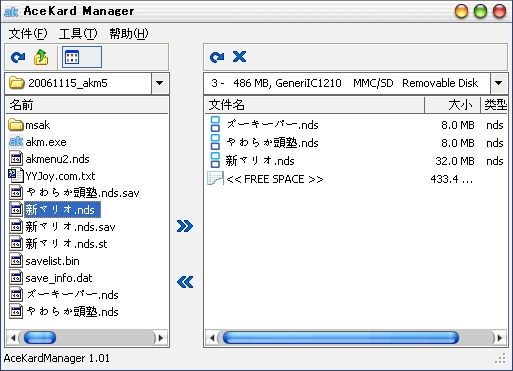Close window with red button
This screenshot has width=513, height=371.
pyautogui.click(x=499, y=11)
